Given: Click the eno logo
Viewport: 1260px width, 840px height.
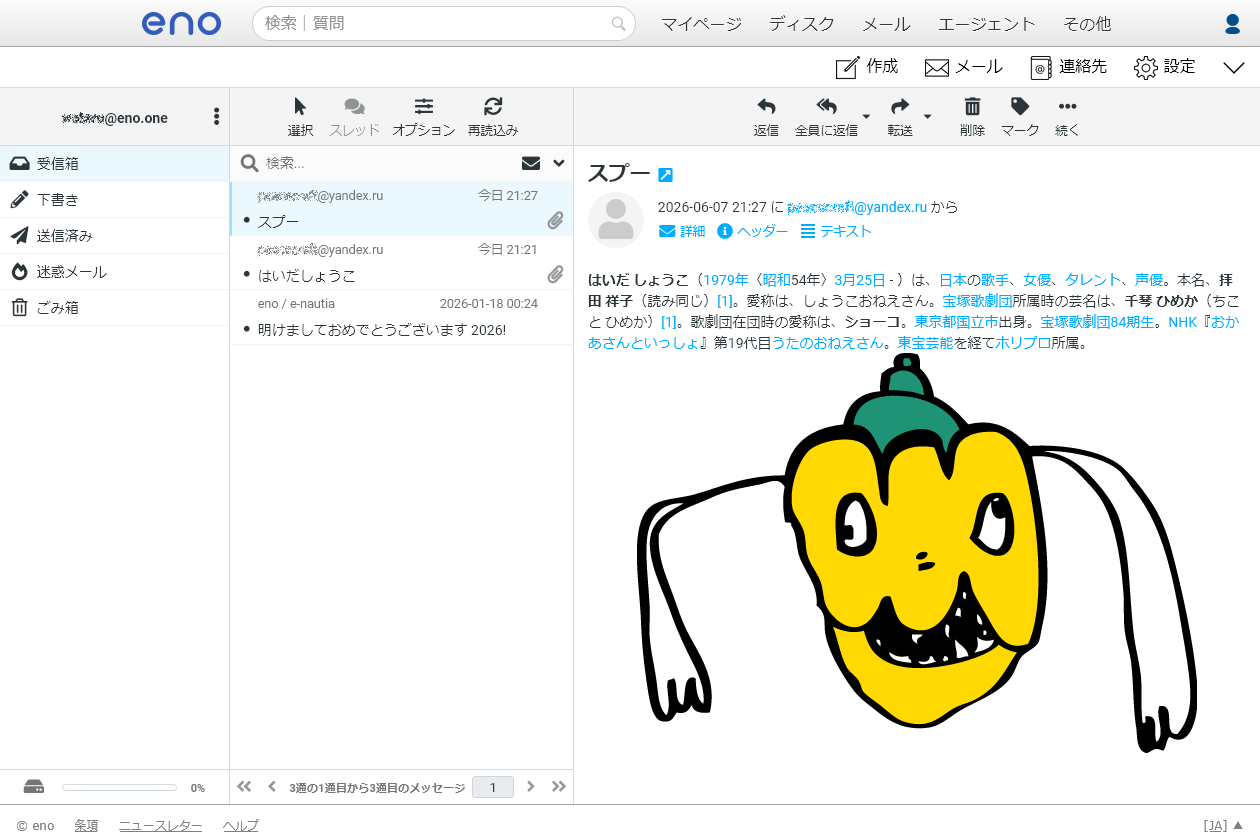Looking at the screenshot, I should coord(181,23).
